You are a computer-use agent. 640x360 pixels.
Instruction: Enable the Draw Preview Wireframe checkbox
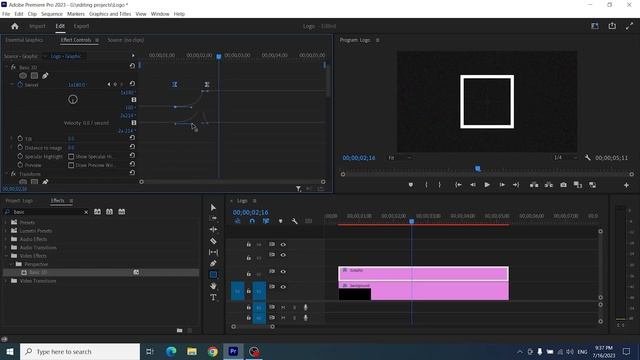[x=71, y=165]
